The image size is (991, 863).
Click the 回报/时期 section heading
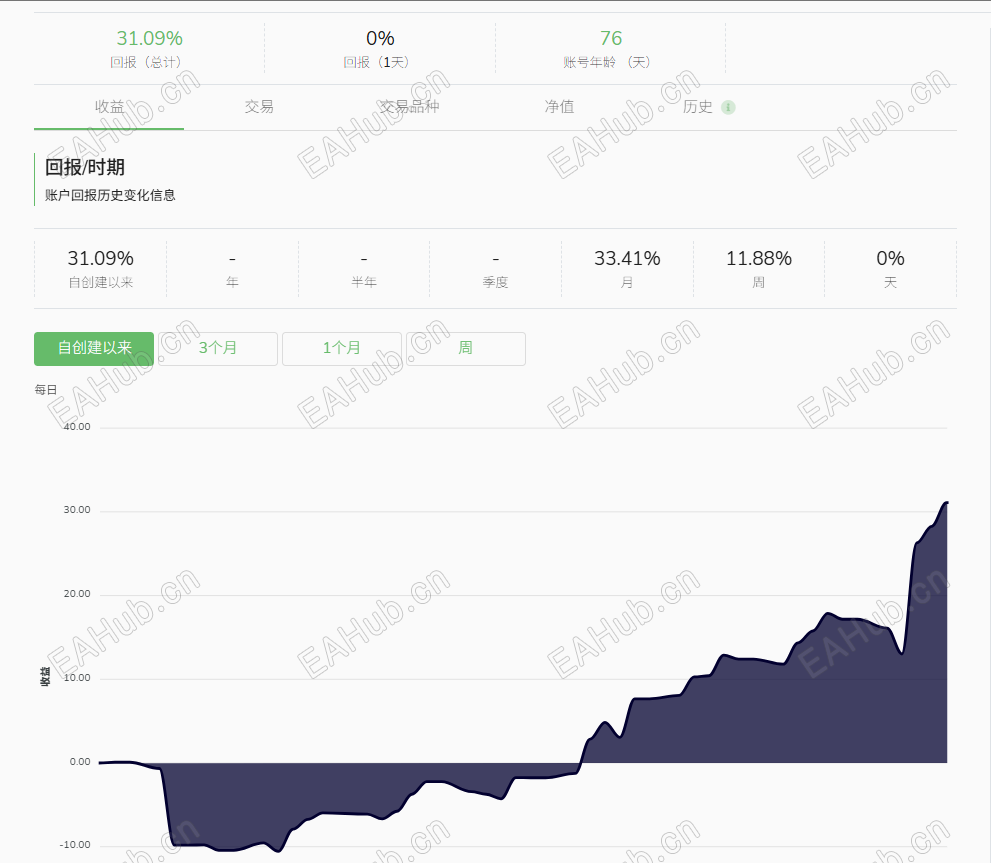(x=85, y=167)
